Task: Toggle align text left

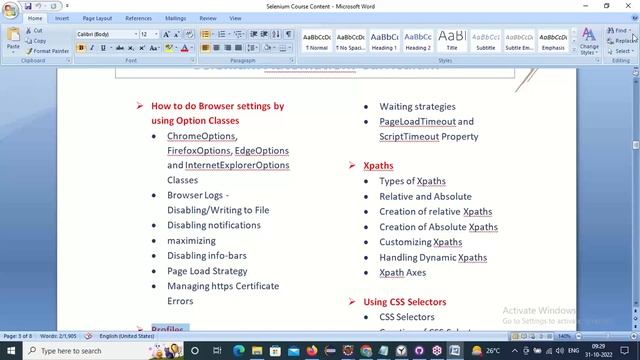Action: (x=206, y=48)
